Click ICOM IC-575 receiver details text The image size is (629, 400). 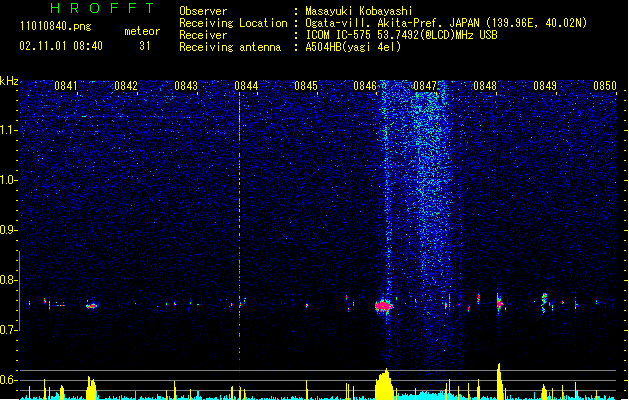click(402, 35)
